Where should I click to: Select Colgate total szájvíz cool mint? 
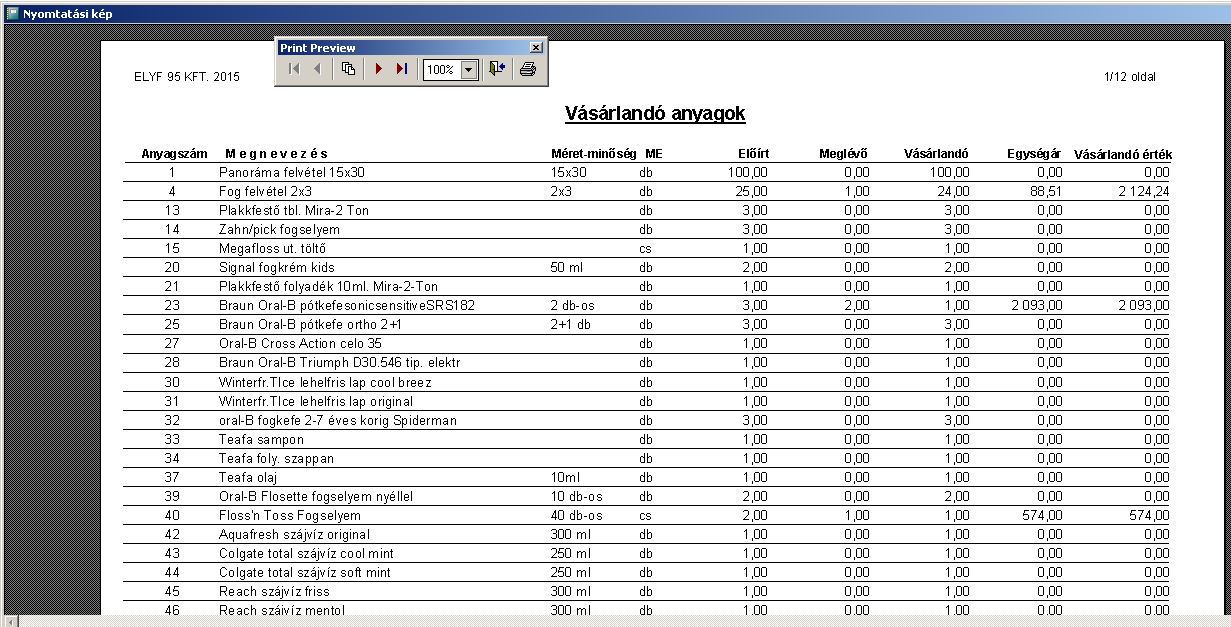click(306, 553)
